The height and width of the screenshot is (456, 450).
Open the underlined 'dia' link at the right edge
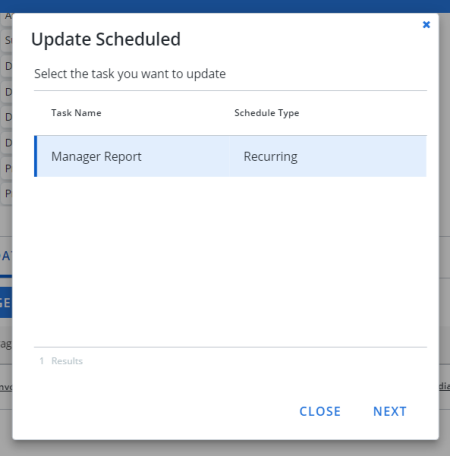[x=444, y=386]
